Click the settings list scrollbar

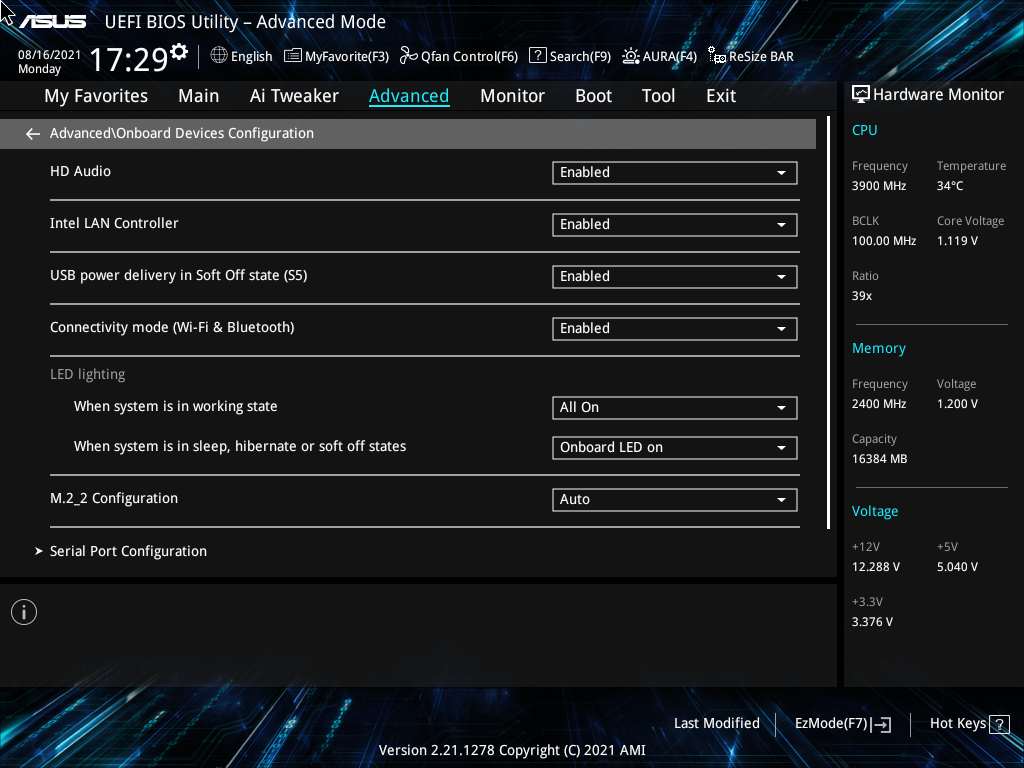829,323
